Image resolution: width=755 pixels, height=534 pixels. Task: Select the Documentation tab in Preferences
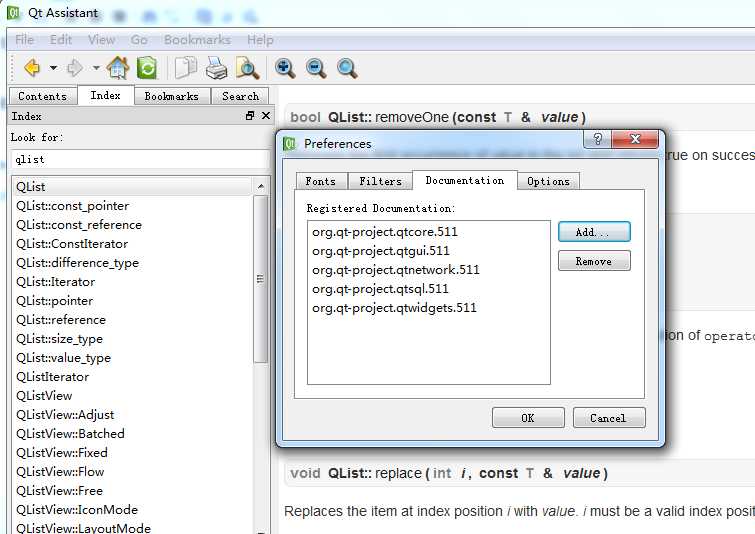click(x=465, y=180)
